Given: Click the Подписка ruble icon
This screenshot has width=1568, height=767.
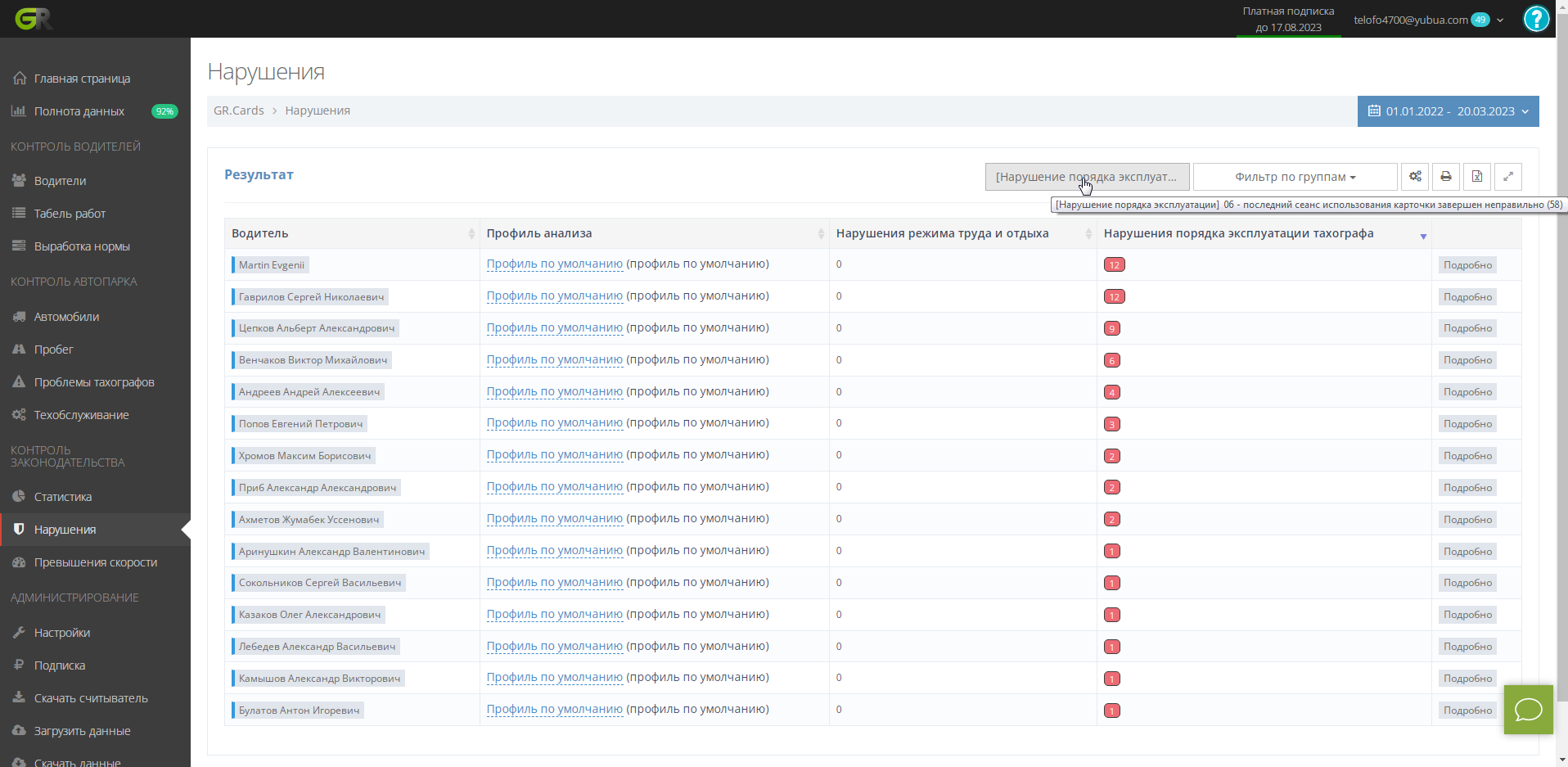Looking at the screenshot, I should (x=19, y=665).
